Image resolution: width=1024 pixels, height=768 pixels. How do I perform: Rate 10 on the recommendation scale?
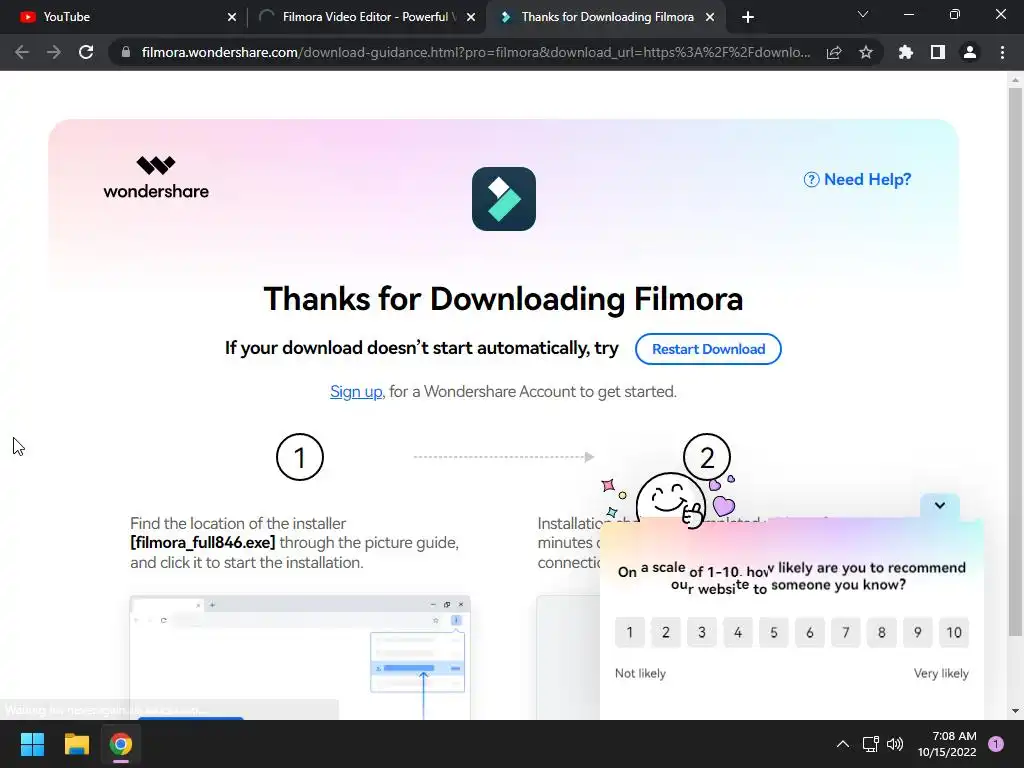[954, 632]
